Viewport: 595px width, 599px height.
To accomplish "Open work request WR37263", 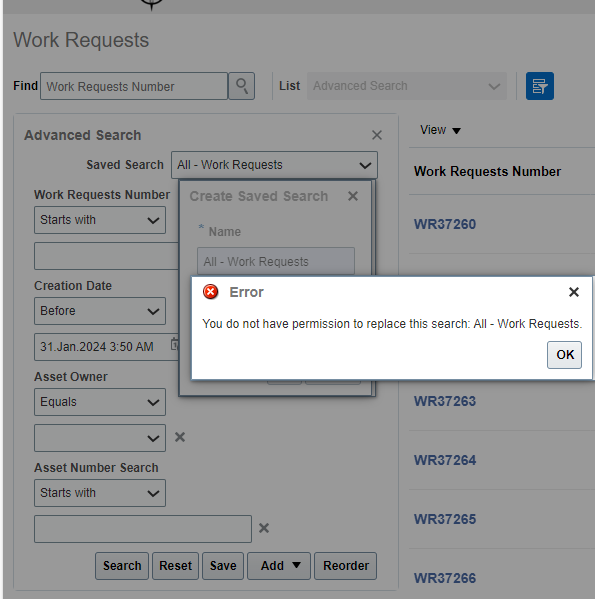I will (445, 401).
